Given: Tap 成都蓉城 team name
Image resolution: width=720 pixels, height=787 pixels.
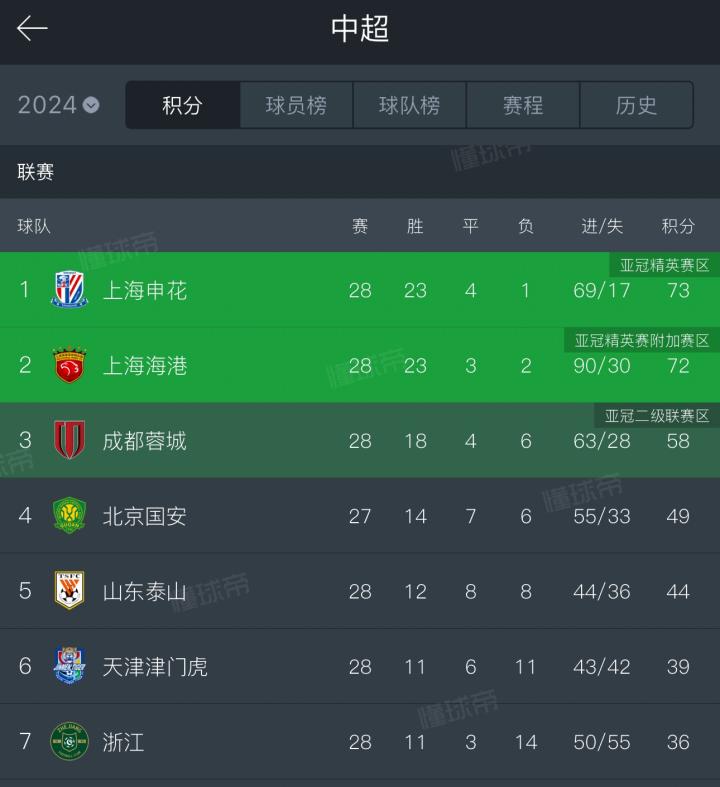Looking at the screenshot, I should click(145, 441).
